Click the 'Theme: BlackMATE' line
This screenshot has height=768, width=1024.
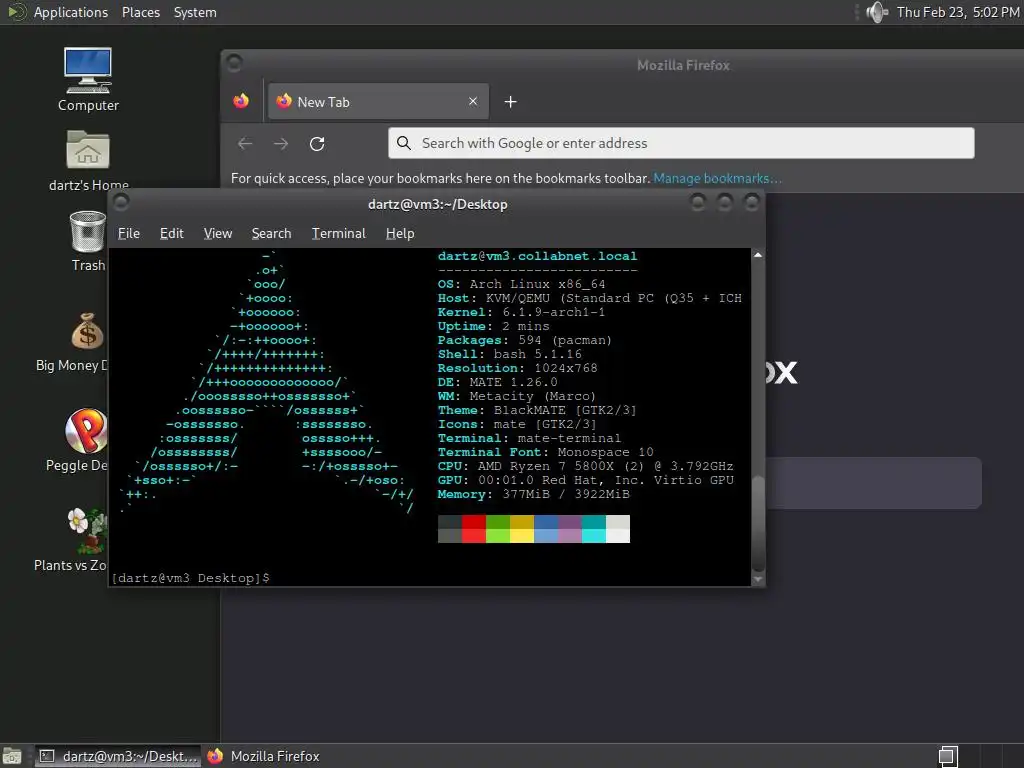pyautogui.click(x=537, y=410)
